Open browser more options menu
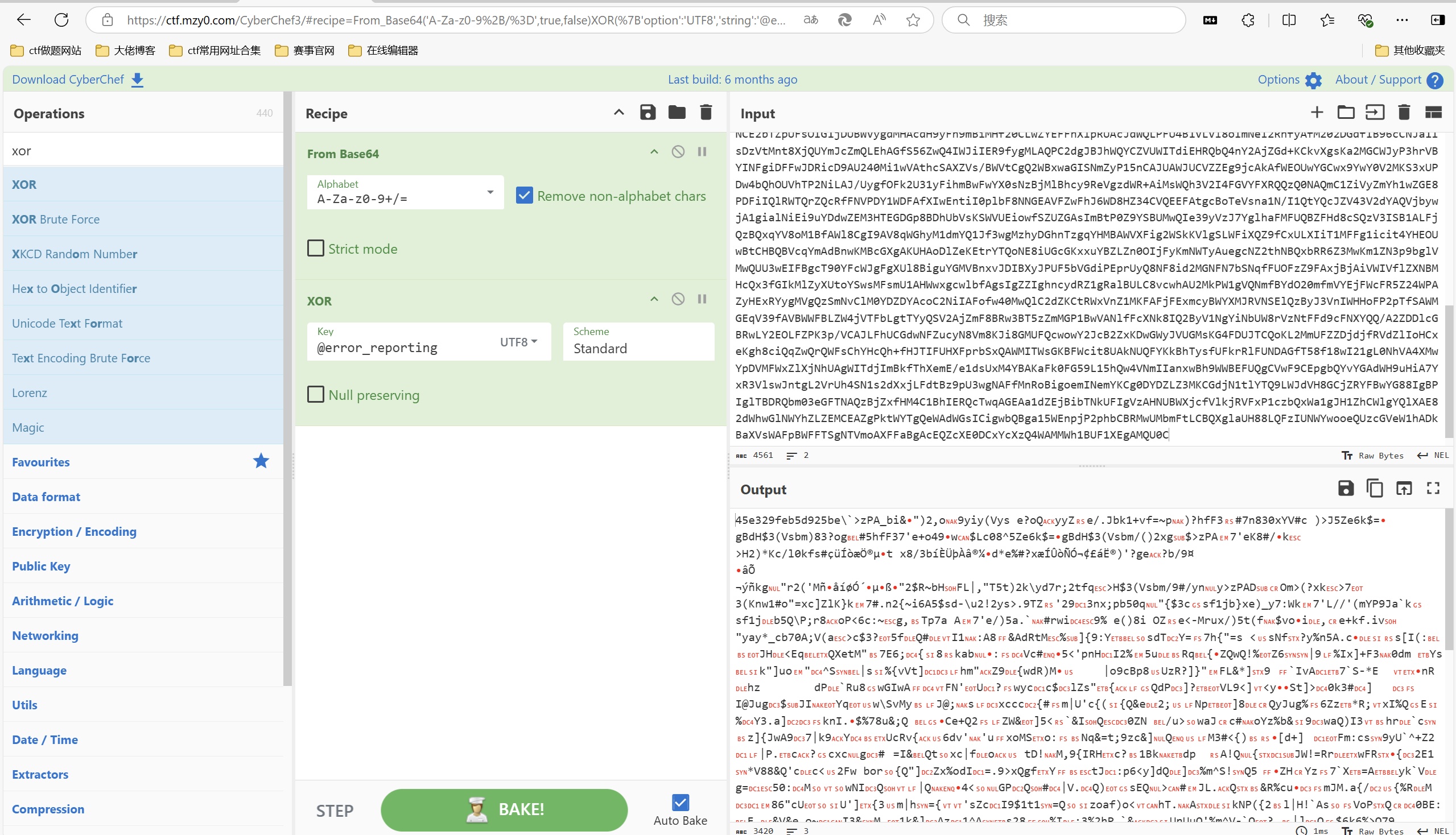 point(1401,20)
